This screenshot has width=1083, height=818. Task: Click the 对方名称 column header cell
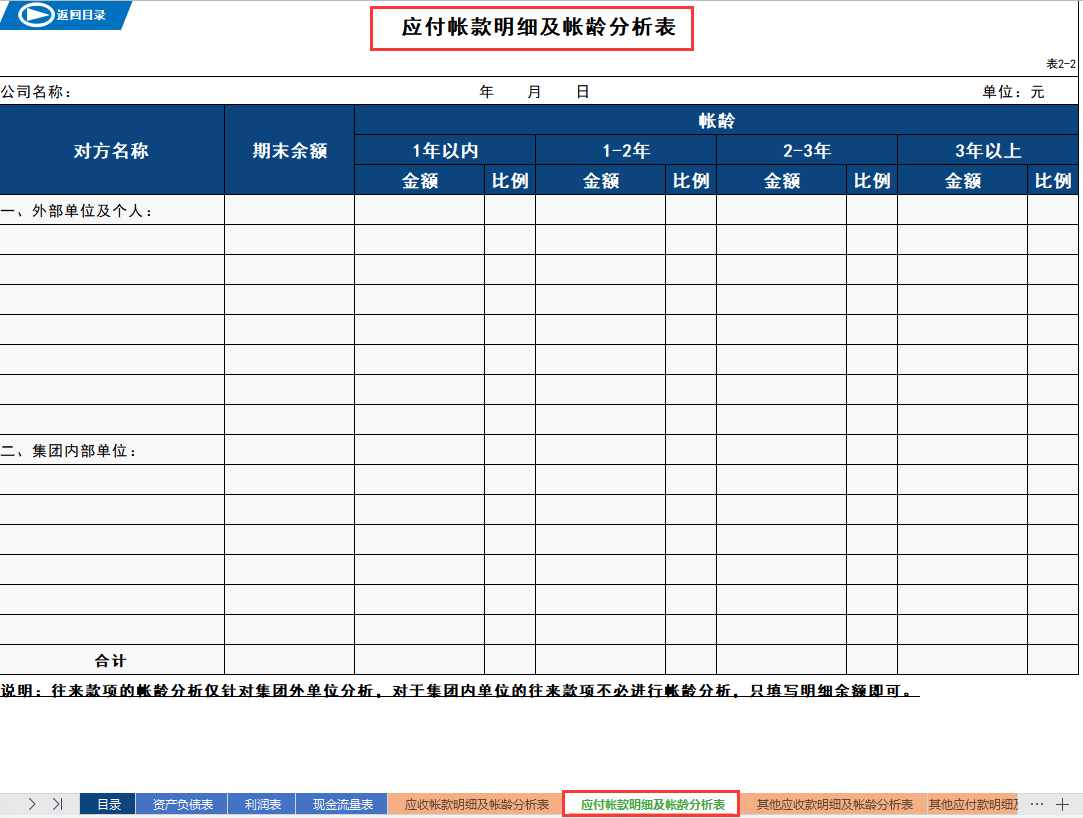point(112,148)
